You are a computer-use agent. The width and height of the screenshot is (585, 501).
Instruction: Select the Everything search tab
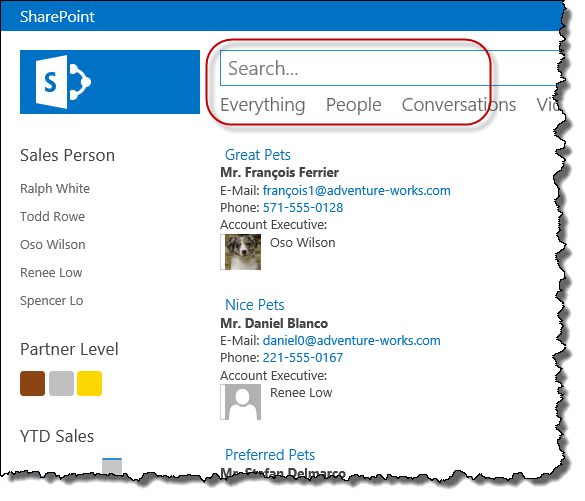[263, 105]
